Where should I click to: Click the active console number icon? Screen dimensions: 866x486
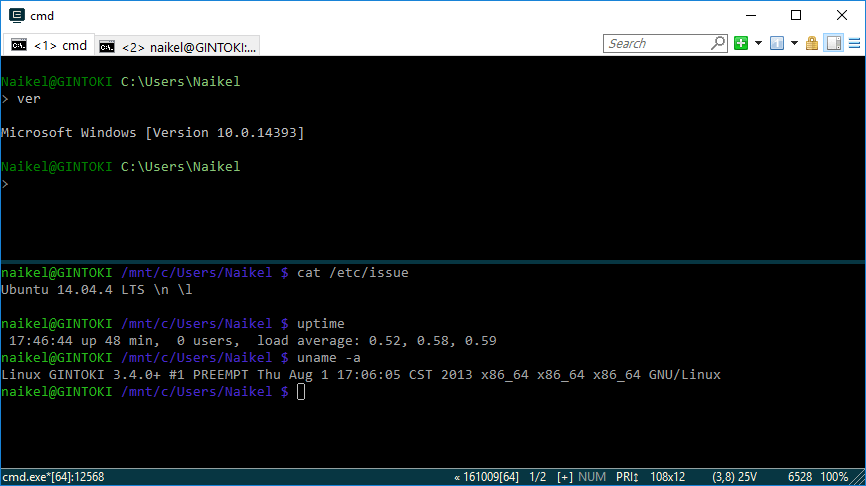(x=778, y=44)
